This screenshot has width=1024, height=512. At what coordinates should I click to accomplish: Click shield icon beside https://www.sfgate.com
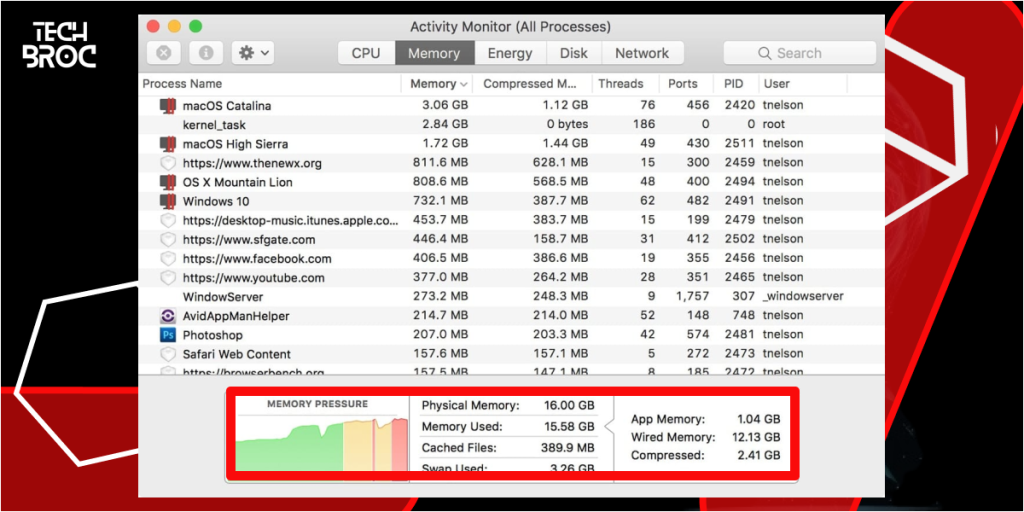point(168,240)
